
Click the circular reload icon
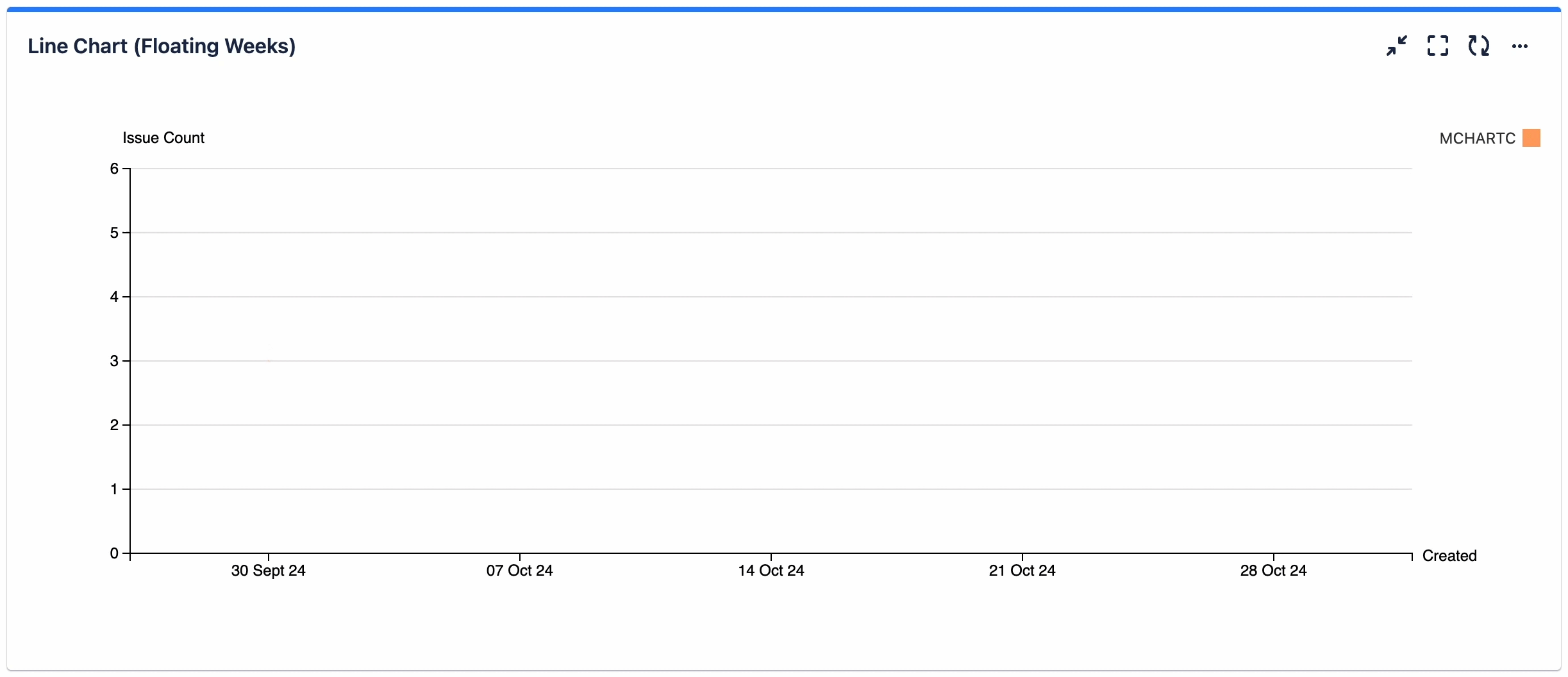(1479, 46)
